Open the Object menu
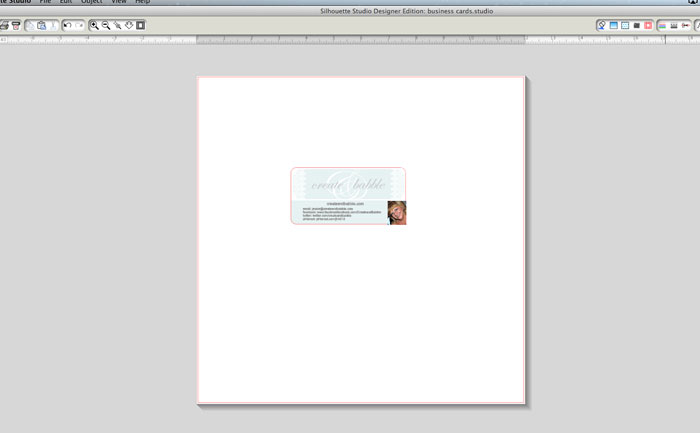Screen dimensions: 700x433 click(91, 3)
